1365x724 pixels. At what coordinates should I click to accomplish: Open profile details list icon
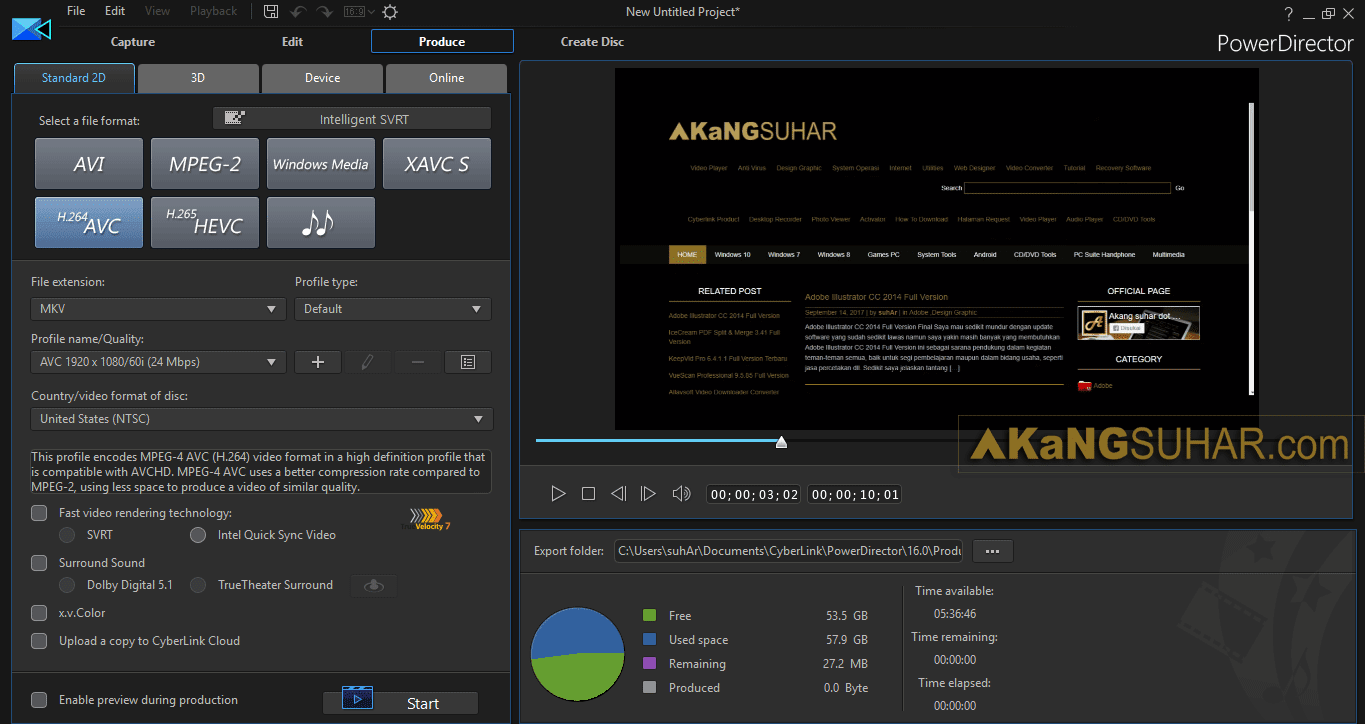pos(468,362)
